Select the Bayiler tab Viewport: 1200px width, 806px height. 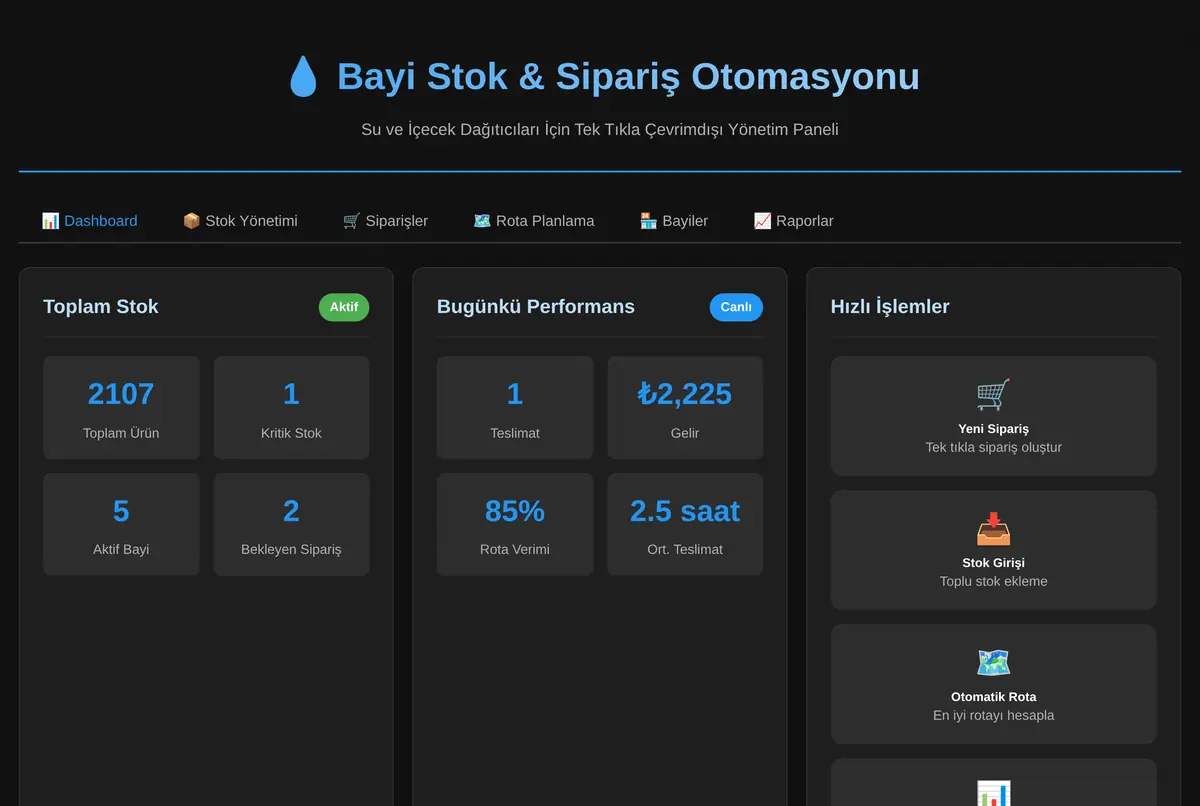pyautogui.click(x=674, y=221)
